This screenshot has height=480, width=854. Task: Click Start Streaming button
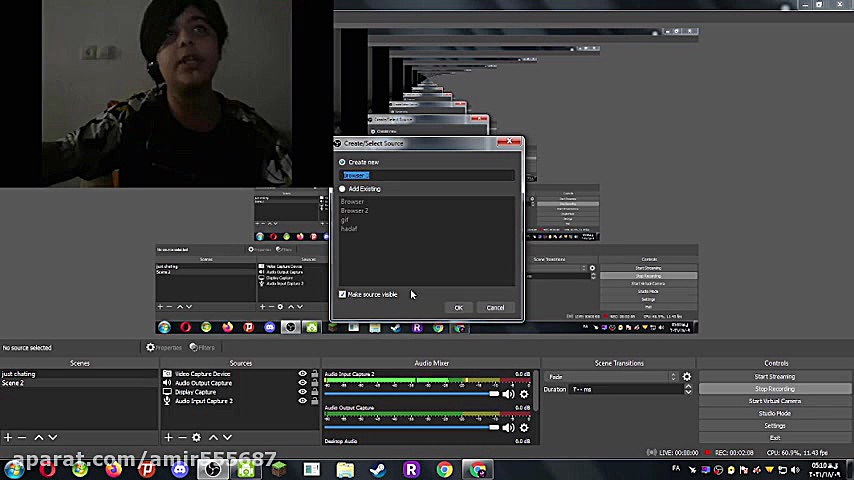[774, 376]
